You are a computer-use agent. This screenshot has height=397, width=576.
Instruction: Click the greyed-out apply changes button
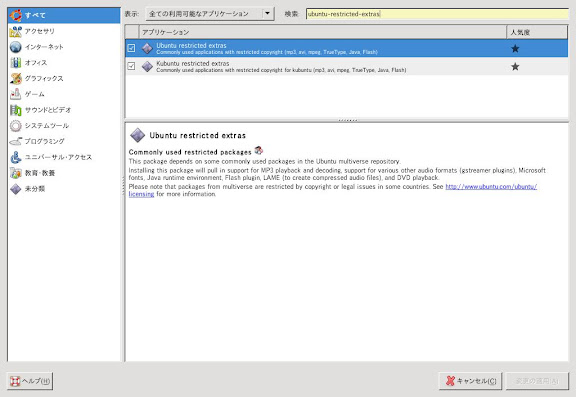[537, 381]
